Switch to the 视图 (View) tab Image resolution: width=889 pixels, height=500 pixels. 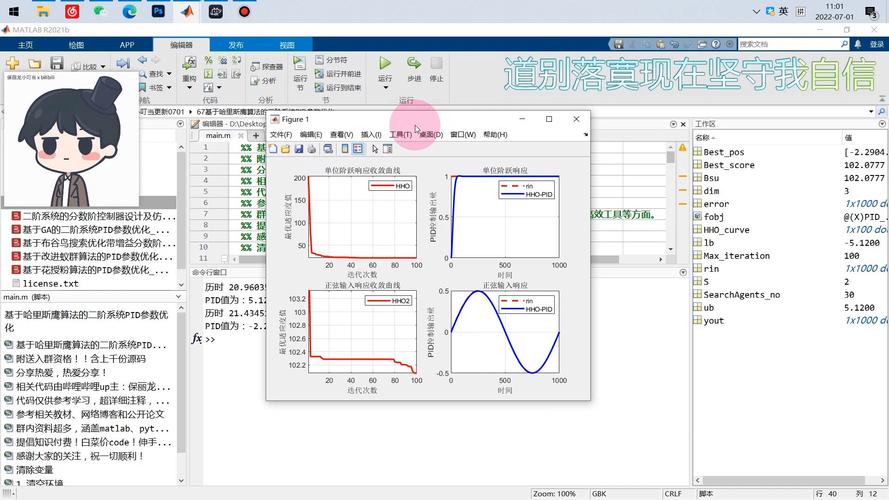287,45
